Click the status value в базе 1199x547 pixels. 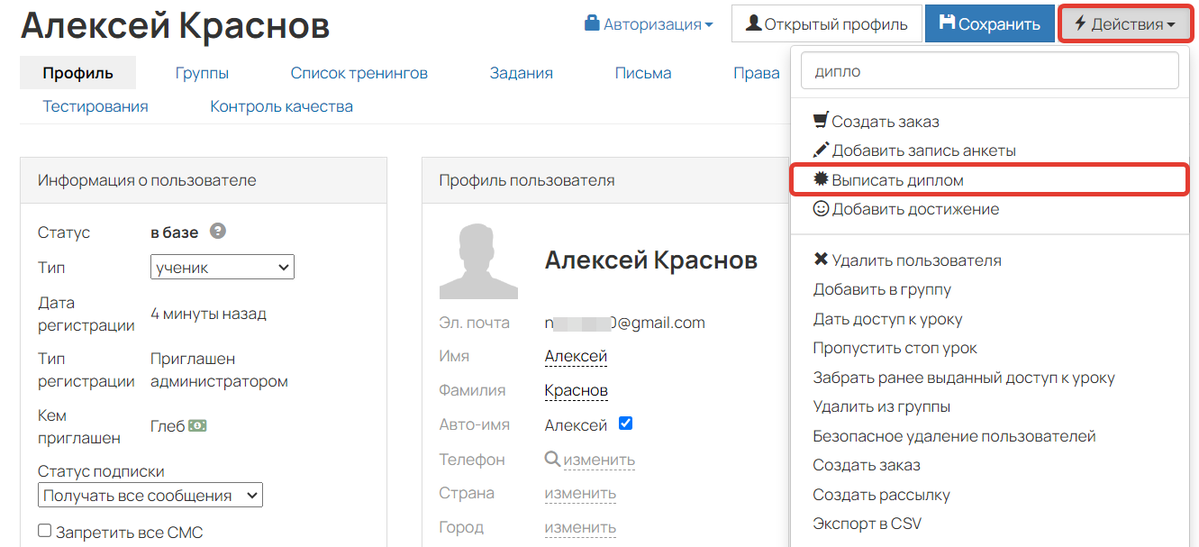[174, 232]
